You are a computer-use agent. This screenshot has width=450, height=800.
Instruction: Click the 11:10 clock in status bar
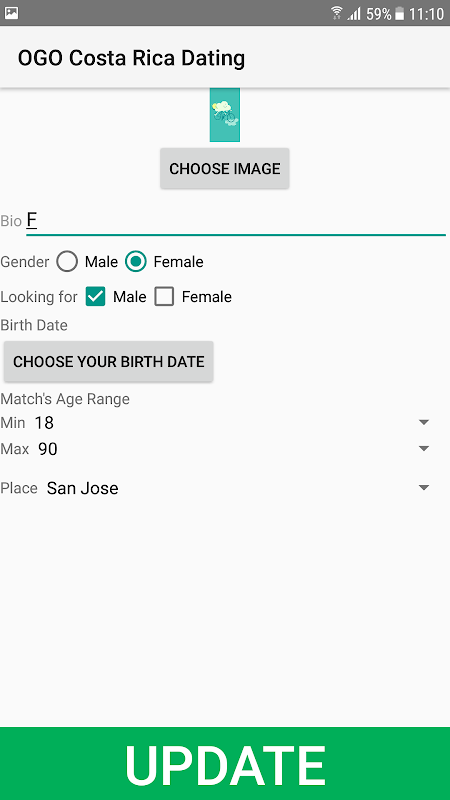[426, 14]
